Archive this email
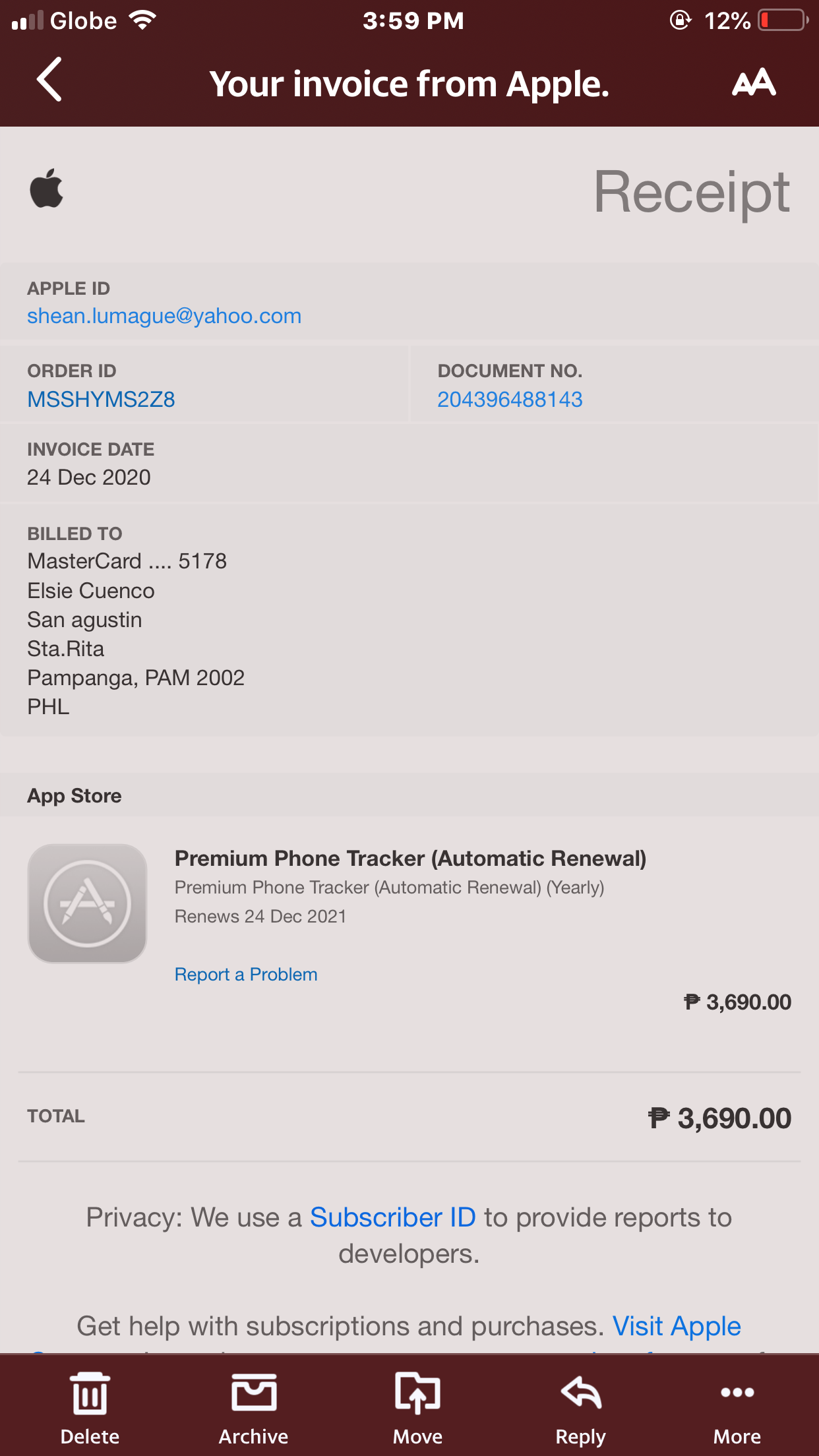 (254, 1392)
